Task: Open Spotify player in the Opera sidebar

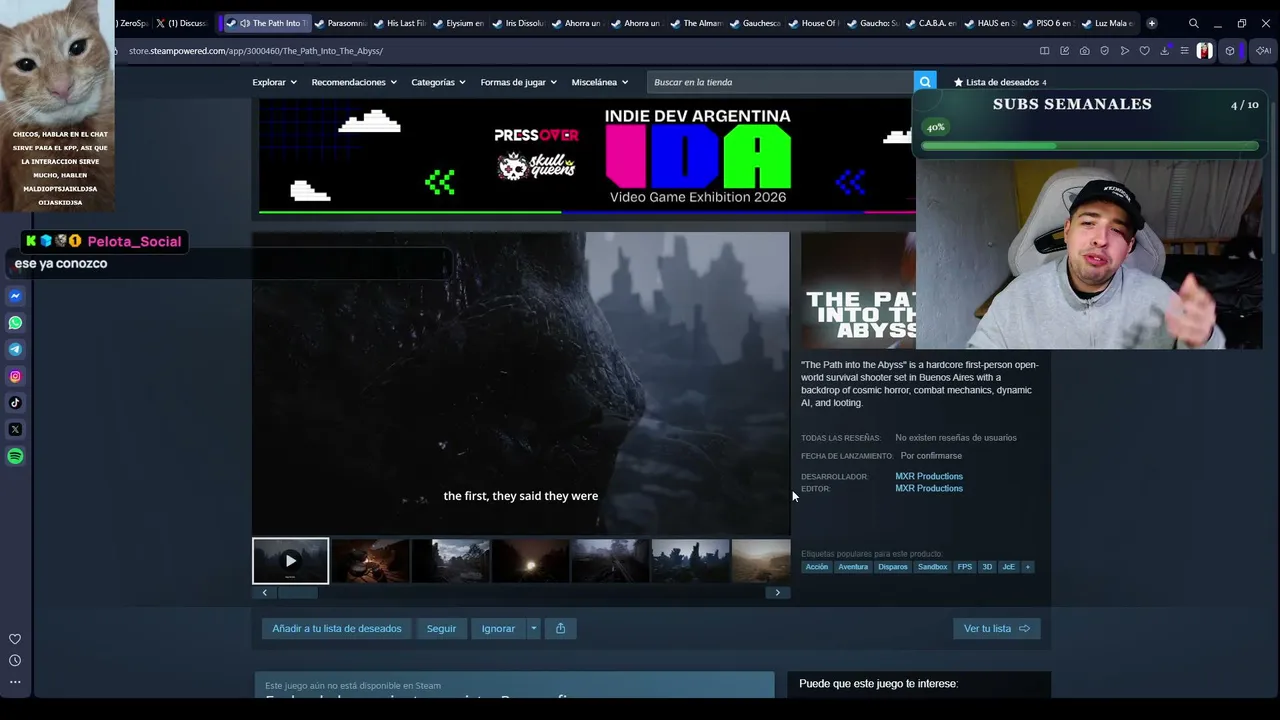Action: pyautogui.click(x=15, y=456)
